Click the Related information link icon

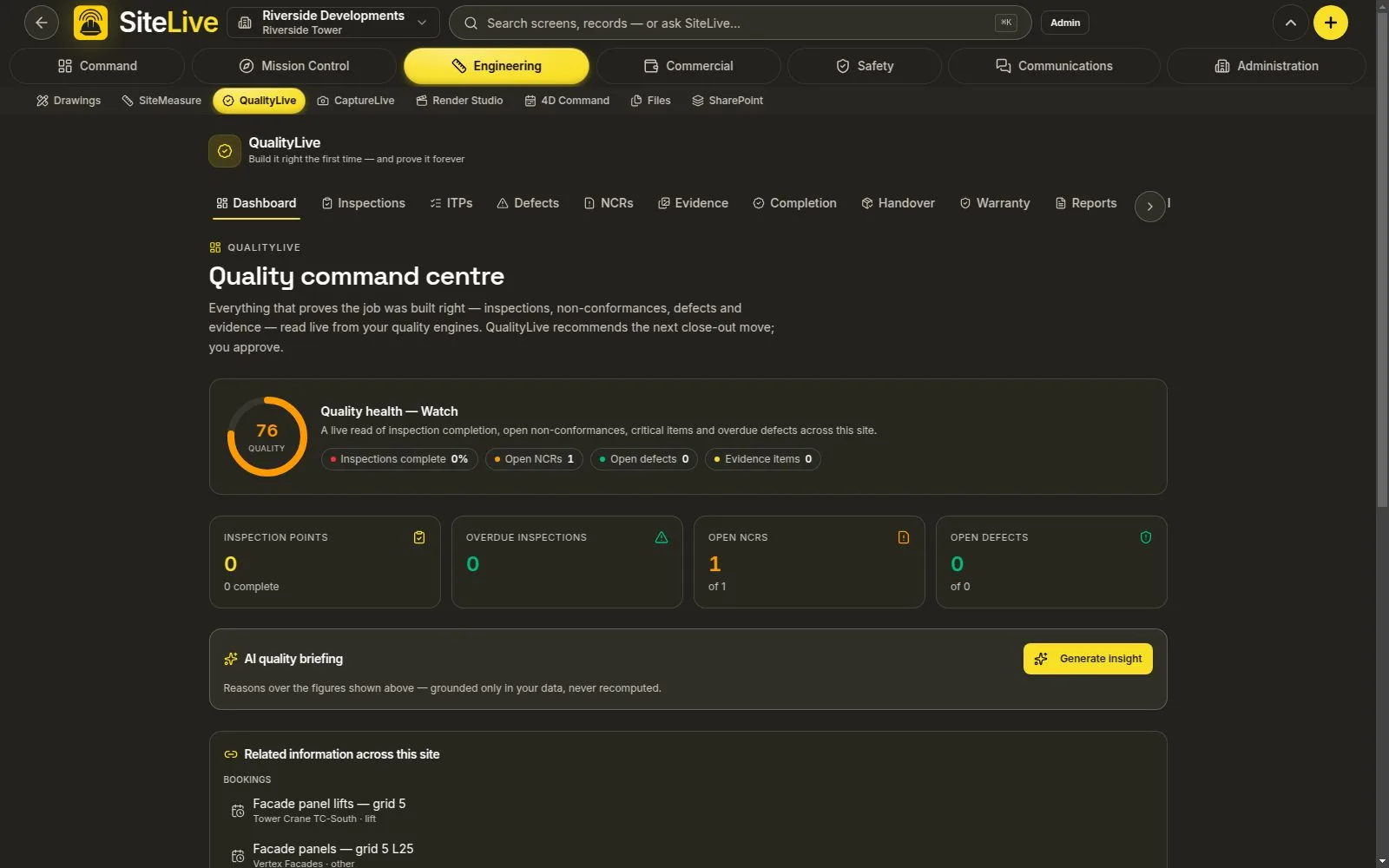tap(230, 754)
